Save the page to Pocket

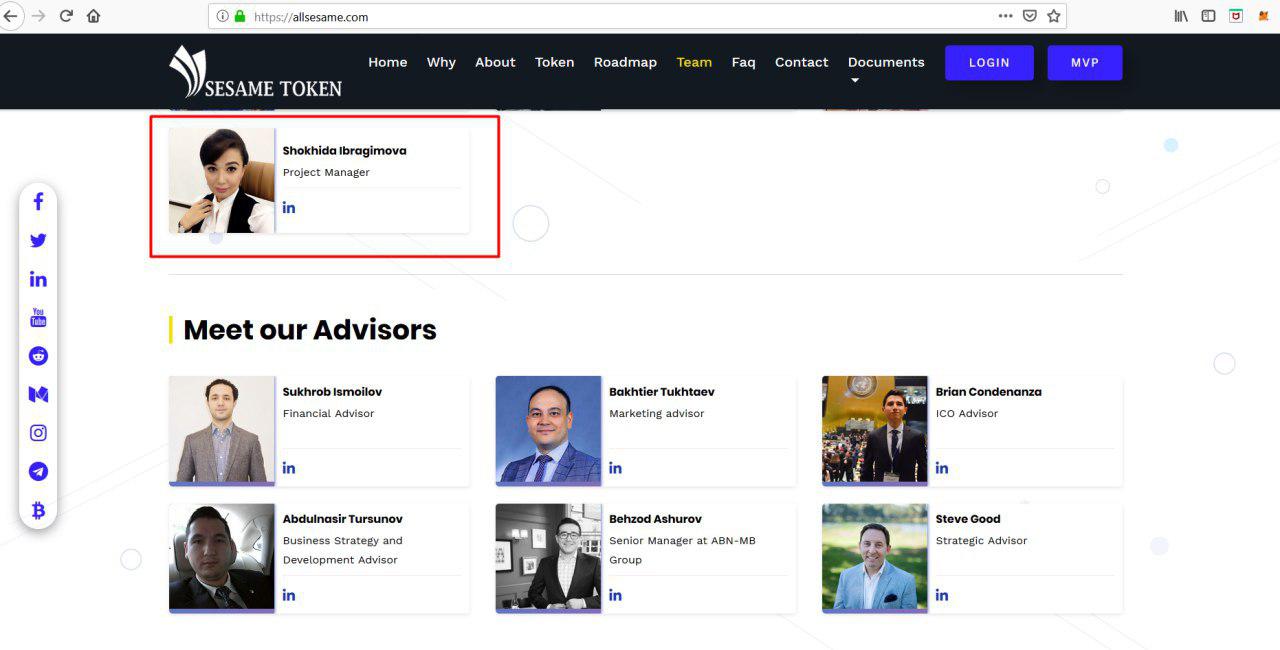1029,16
